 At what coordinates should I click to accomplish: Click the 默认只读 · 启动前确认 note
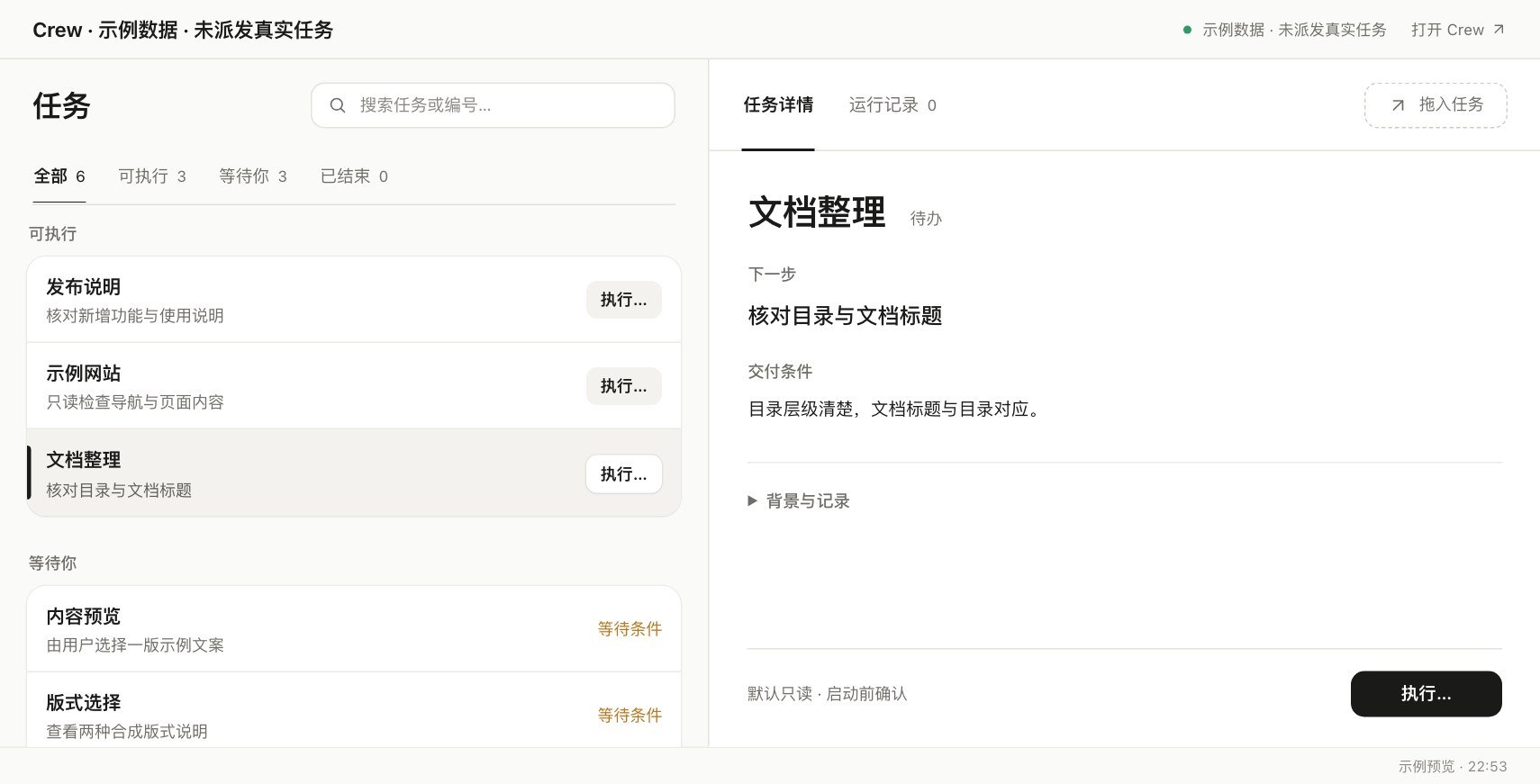pyautogui.click(x=828, y=694)
